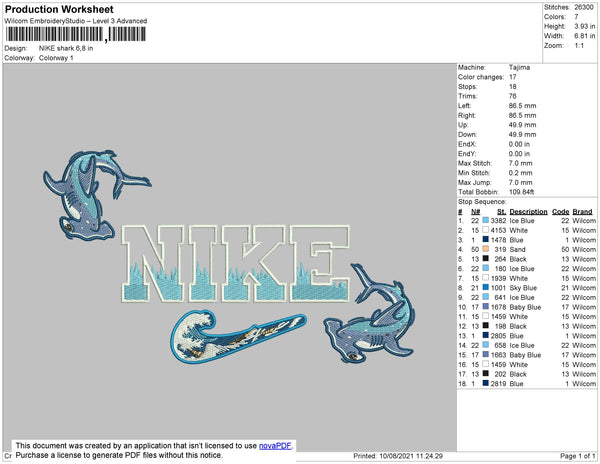This screenshot has height=464, width=600.
Task: Click the Min Stitch value '0.2 mm'
Action: (x=520, y=173)
